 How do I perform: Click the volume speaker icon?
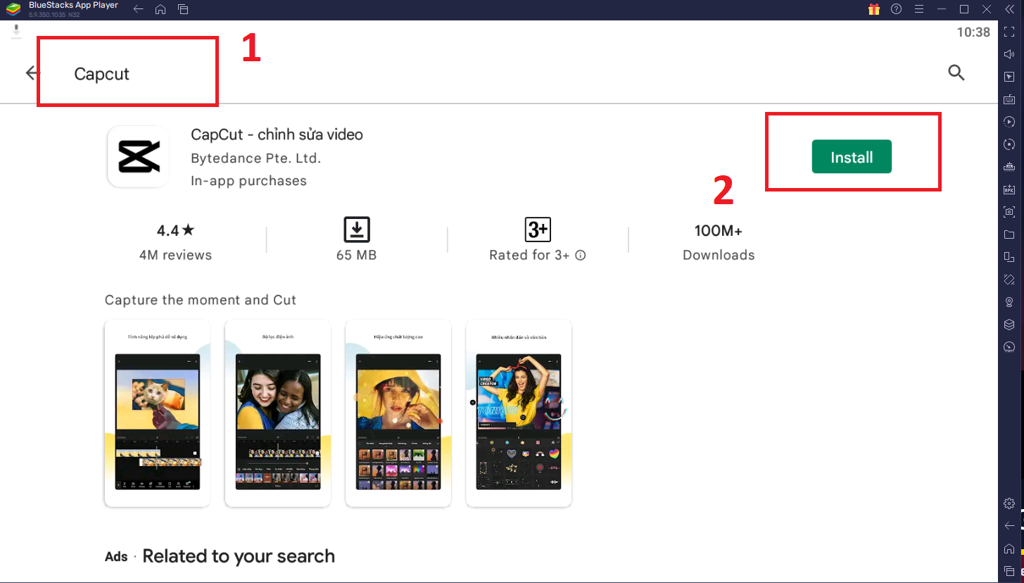pos(1009,54)
